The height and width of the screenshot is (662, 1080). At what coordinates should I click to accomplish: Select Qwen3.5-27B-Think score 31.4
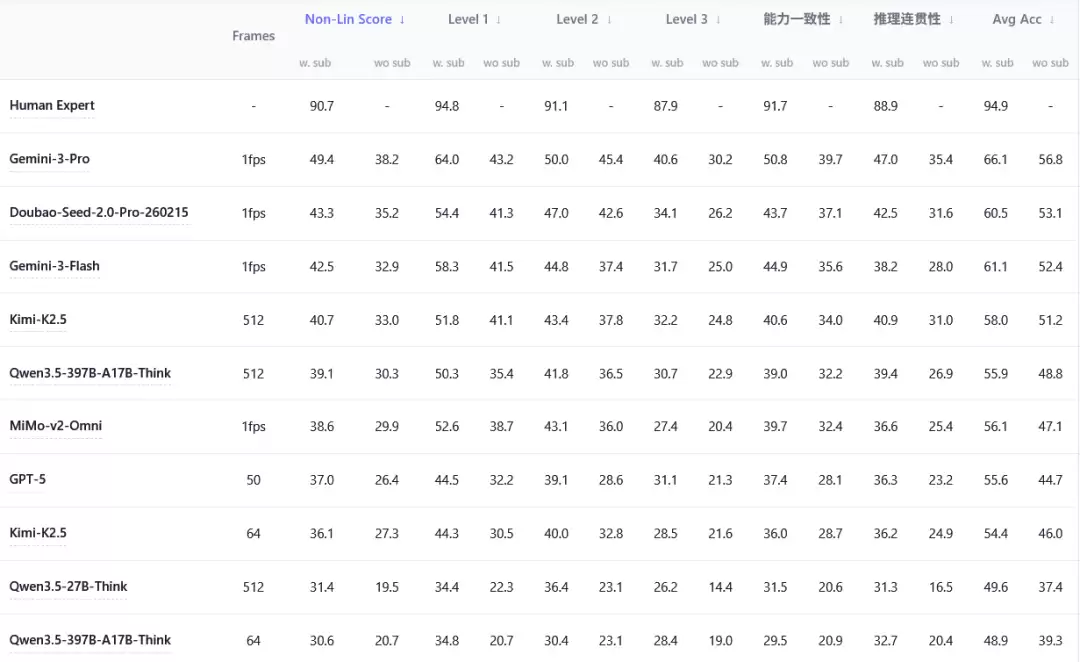pos(322,588)
